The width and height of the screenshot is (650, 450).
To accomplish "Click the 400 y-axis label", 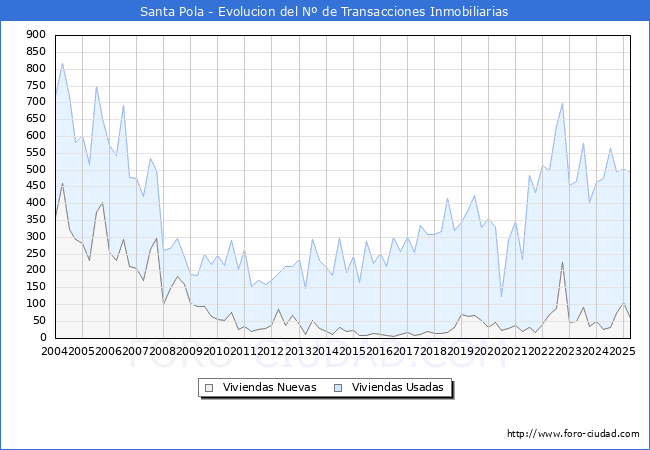I will point(36,203).
